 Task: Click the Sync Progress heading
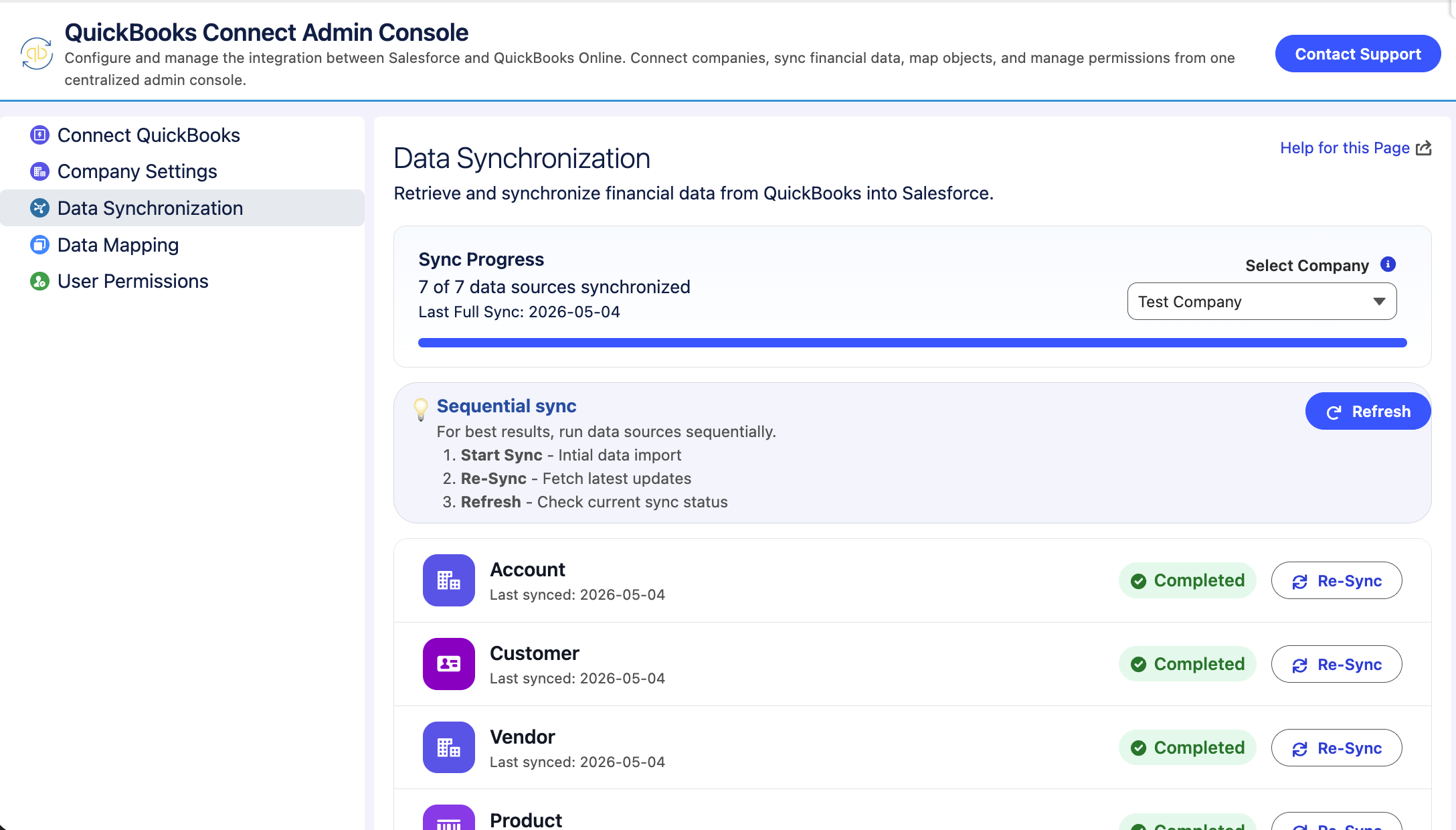point(481,259)
